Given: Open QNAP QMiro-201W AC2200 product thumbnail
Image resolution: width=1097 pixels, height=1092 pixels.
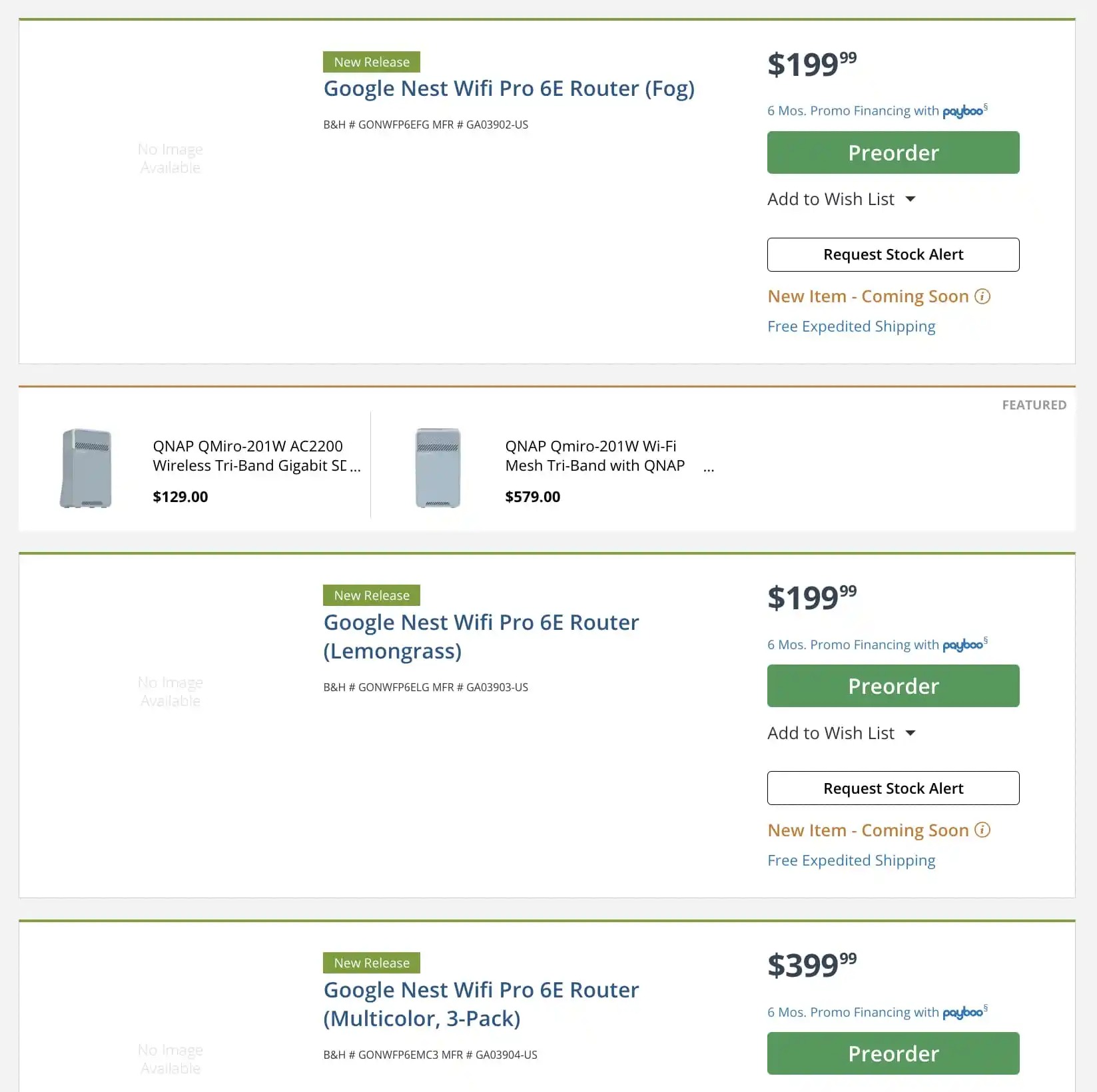Looking at the screenshot, I should point(86,467).
